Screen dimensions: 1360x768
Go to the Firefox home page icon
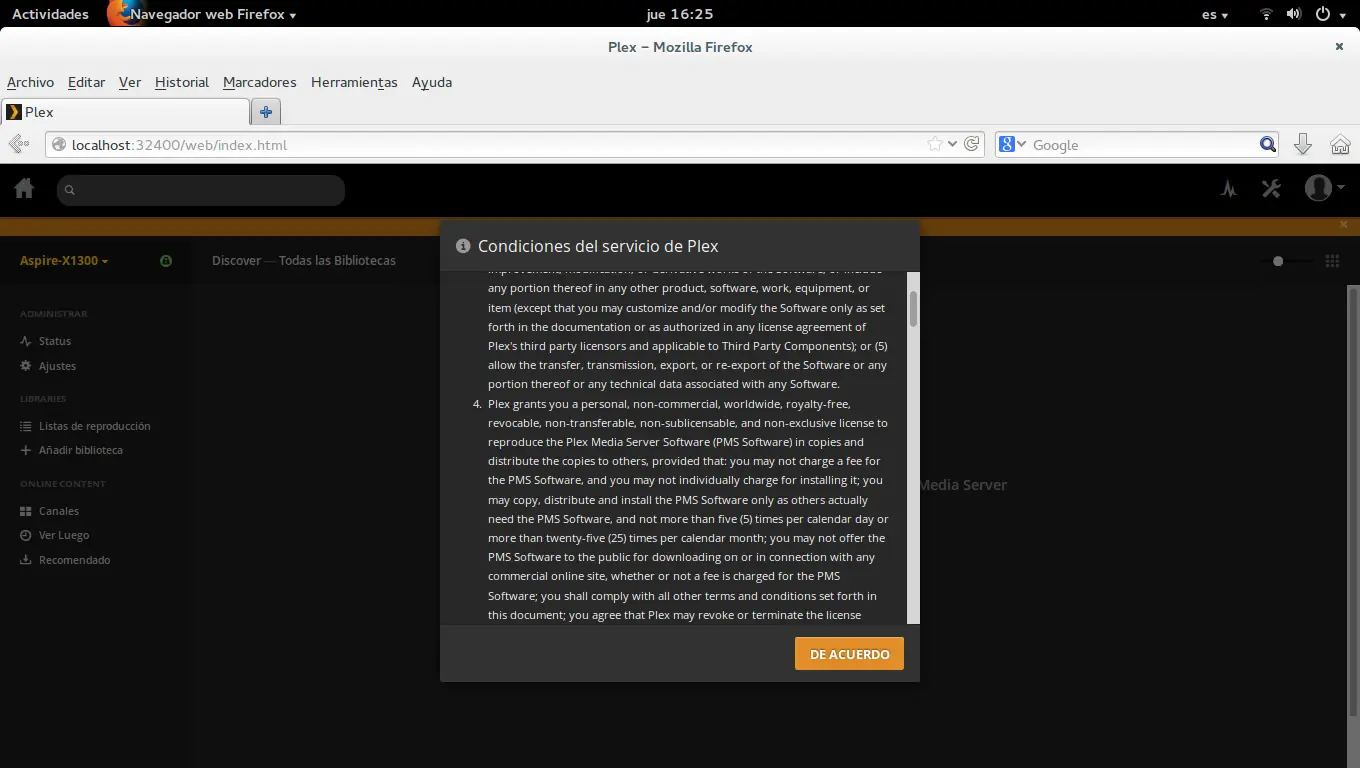[1340, 145]
